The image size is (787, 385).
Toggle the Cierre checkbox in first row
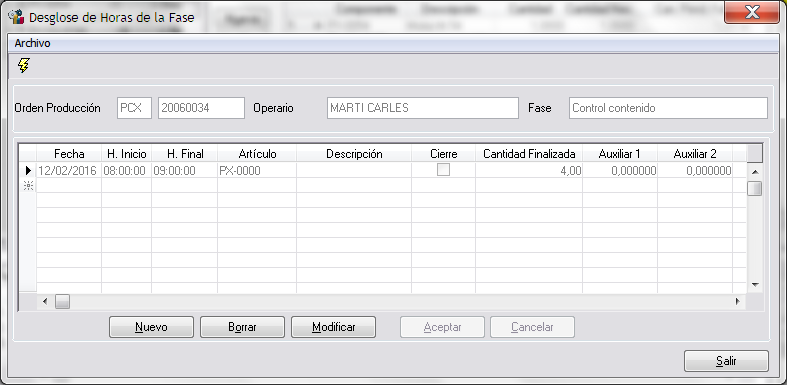[x=443, y=170]
